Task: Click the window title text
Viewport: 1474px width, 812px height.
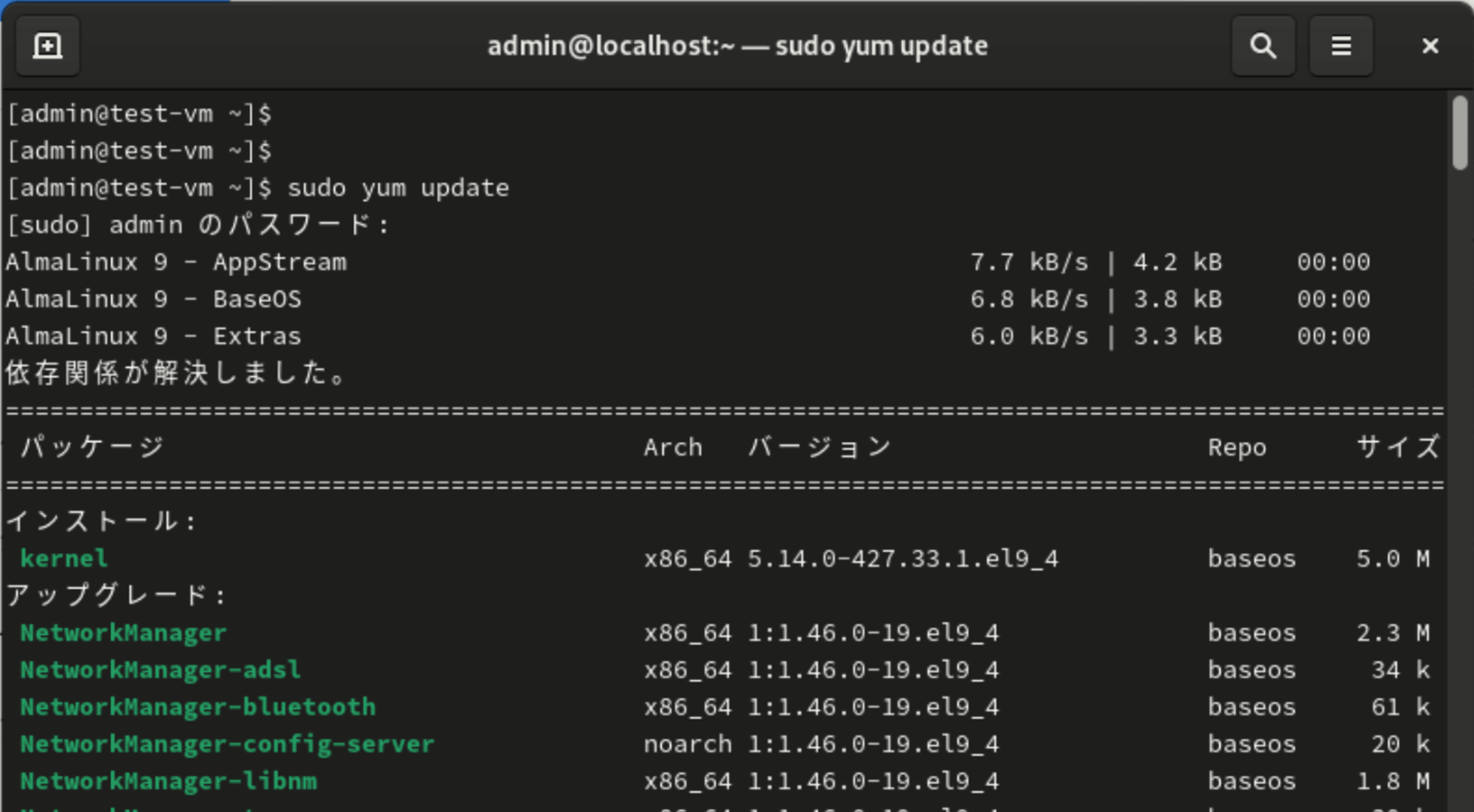Action: coord(737,46)
